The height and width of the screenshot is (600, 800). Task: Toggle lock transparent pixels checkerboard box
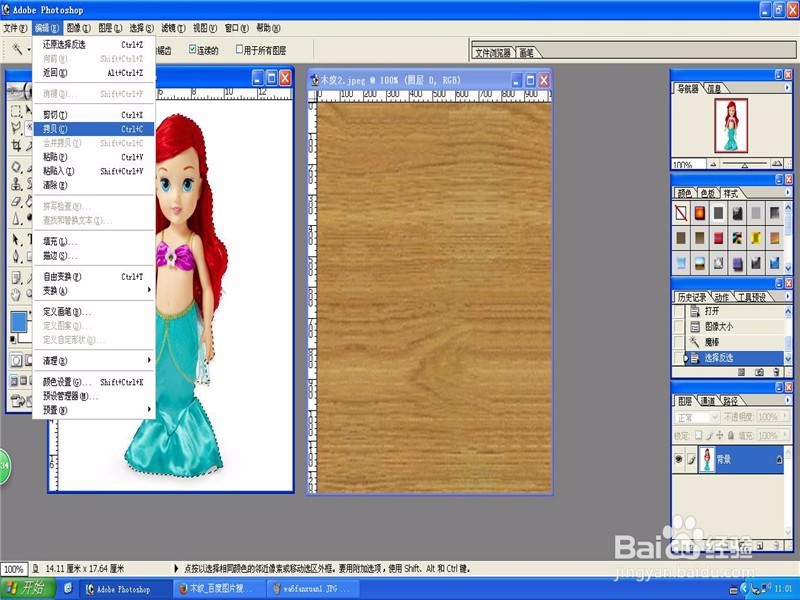[x=698, y=435]
